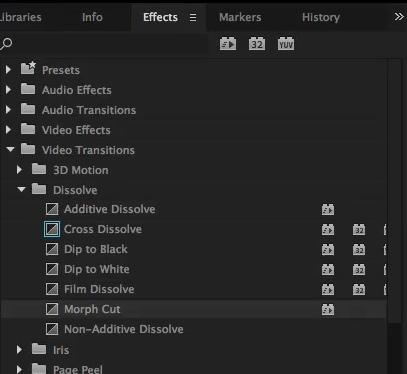The height and width of the screenshot is (374, 407).
Task: Select the Iris folder icon
Action: [39, 349]
